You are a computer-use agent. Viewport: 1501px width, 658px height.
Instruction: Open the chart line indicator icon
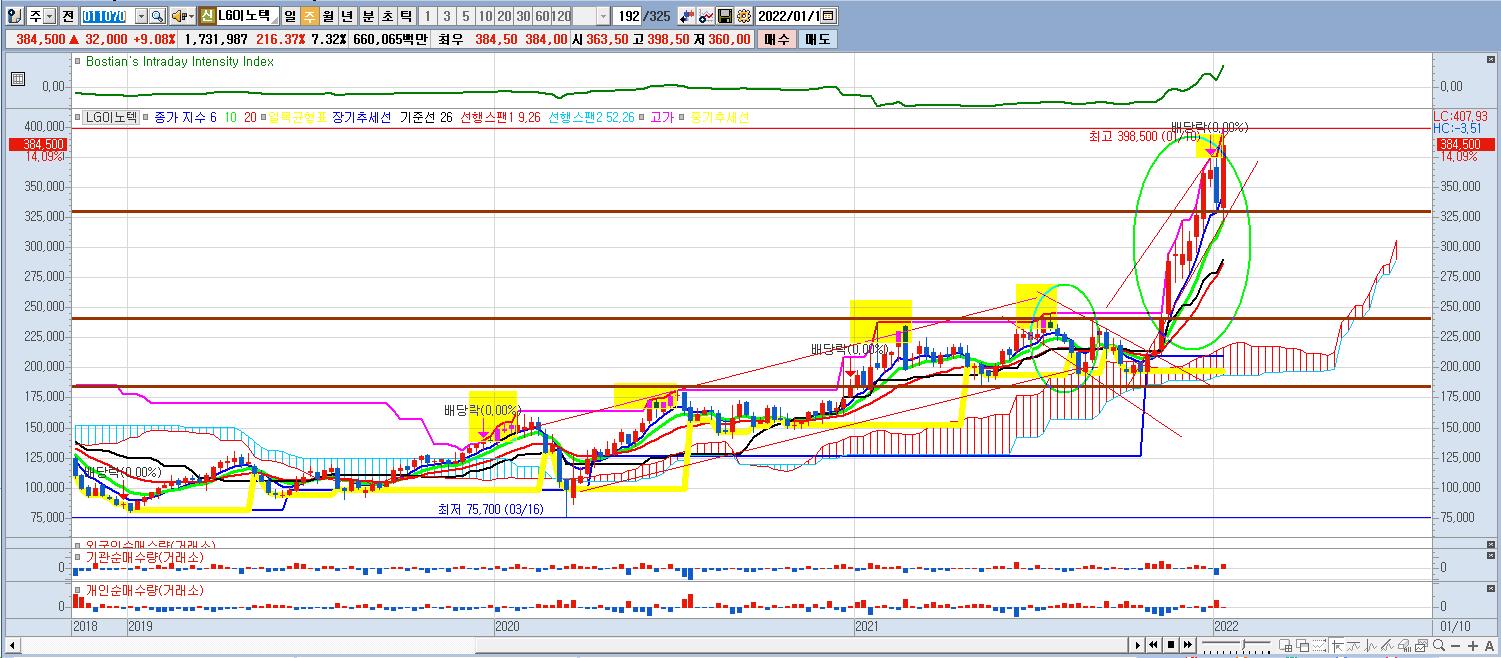pos(705,16)
